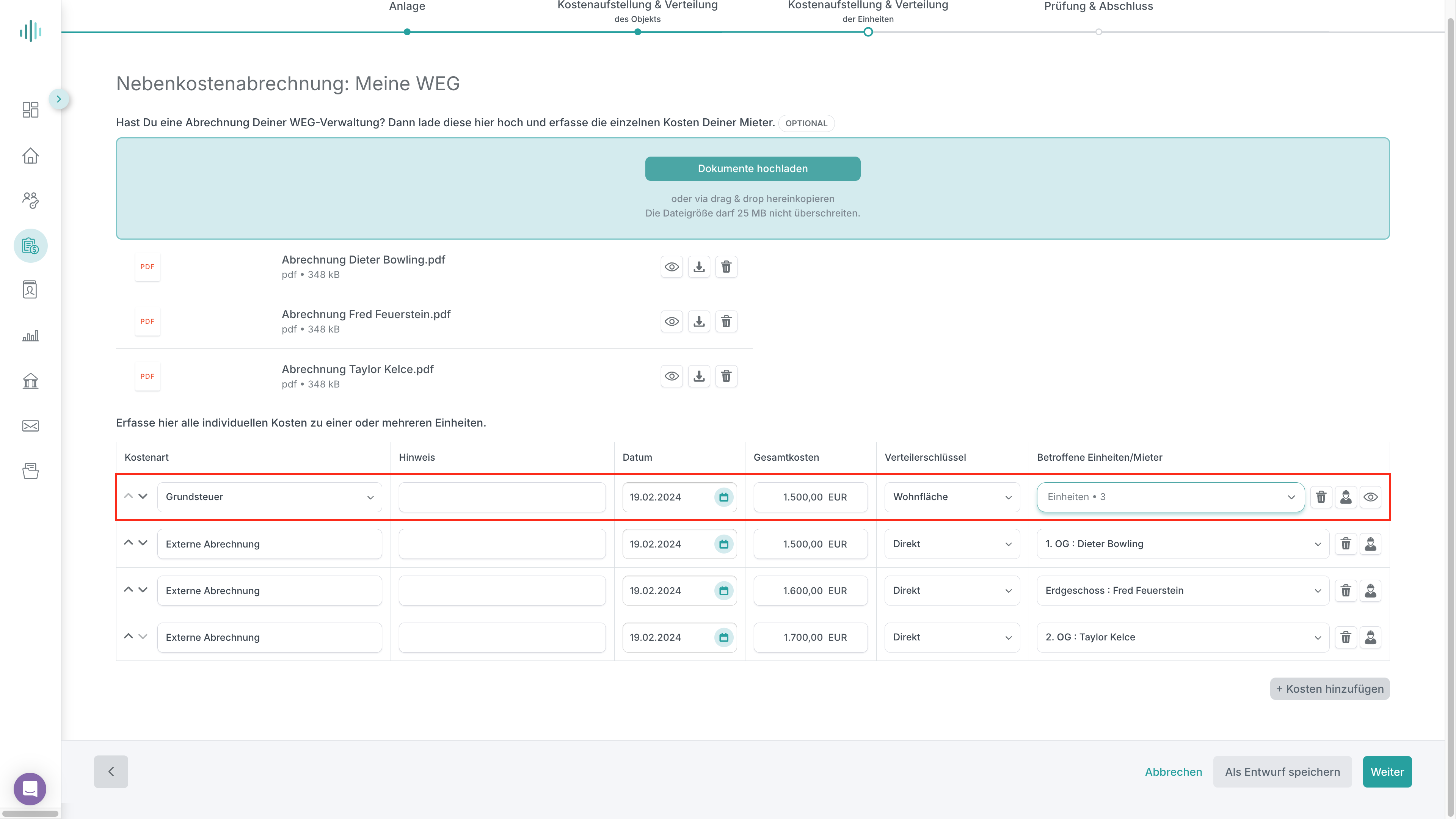Open the house properties icon in sidebar

coord(30,155)
